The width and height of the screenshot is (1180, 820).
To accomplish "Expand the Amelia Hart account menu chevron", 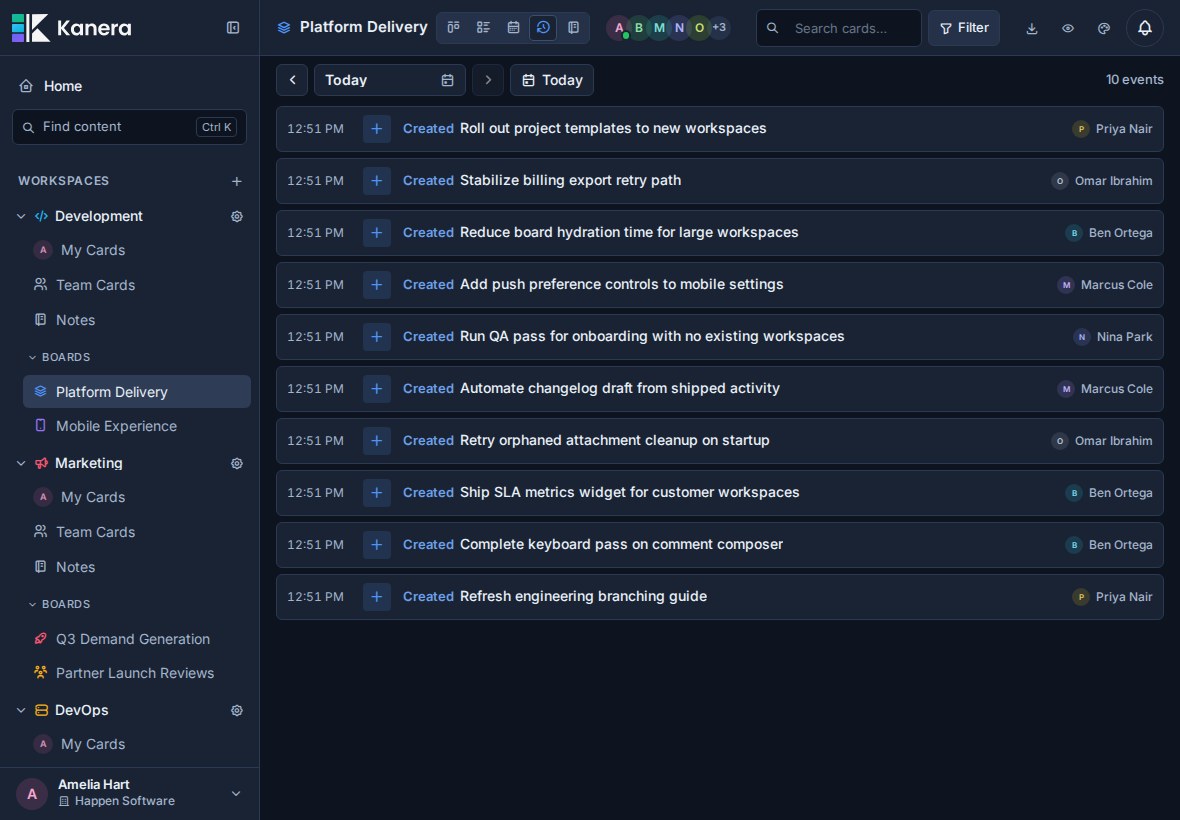I will (236, 794).
